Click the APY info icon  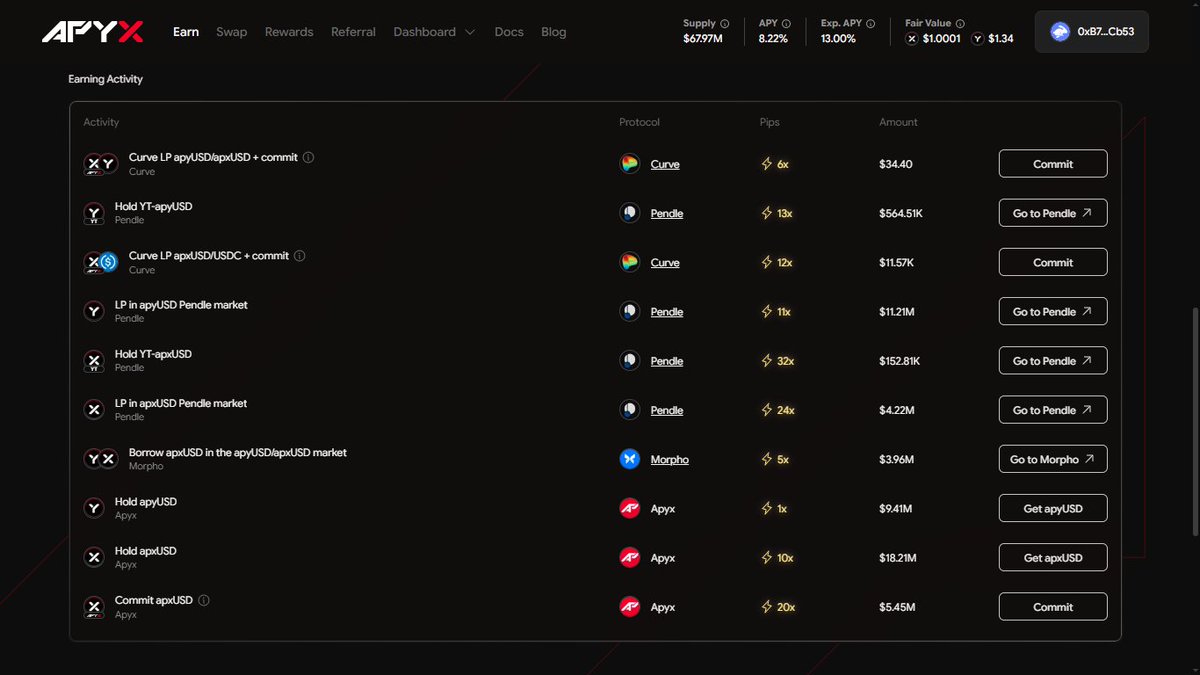pos(786,23)
